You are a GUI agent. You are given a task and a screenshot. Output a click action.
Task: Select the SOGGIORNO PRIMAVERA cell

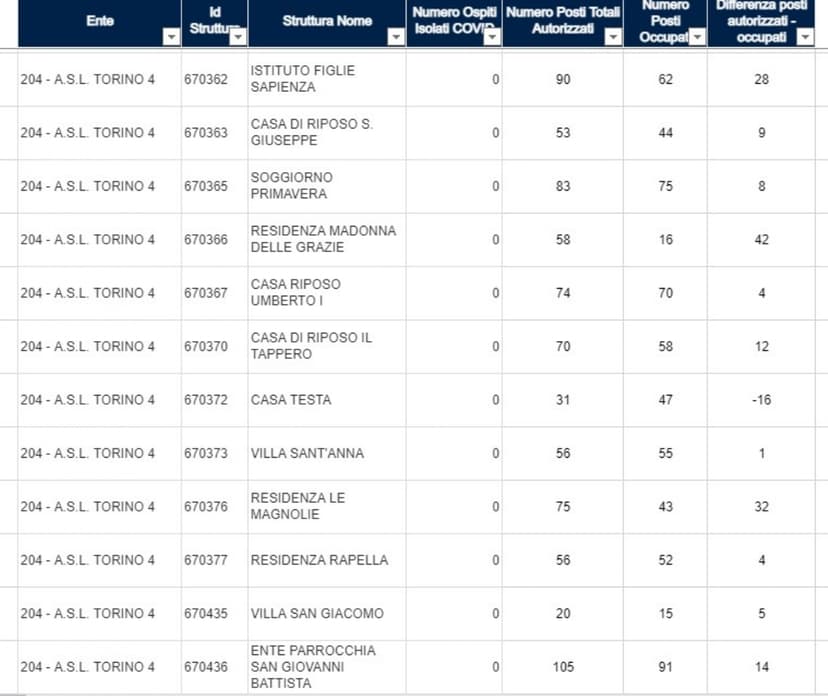(289, 186)
